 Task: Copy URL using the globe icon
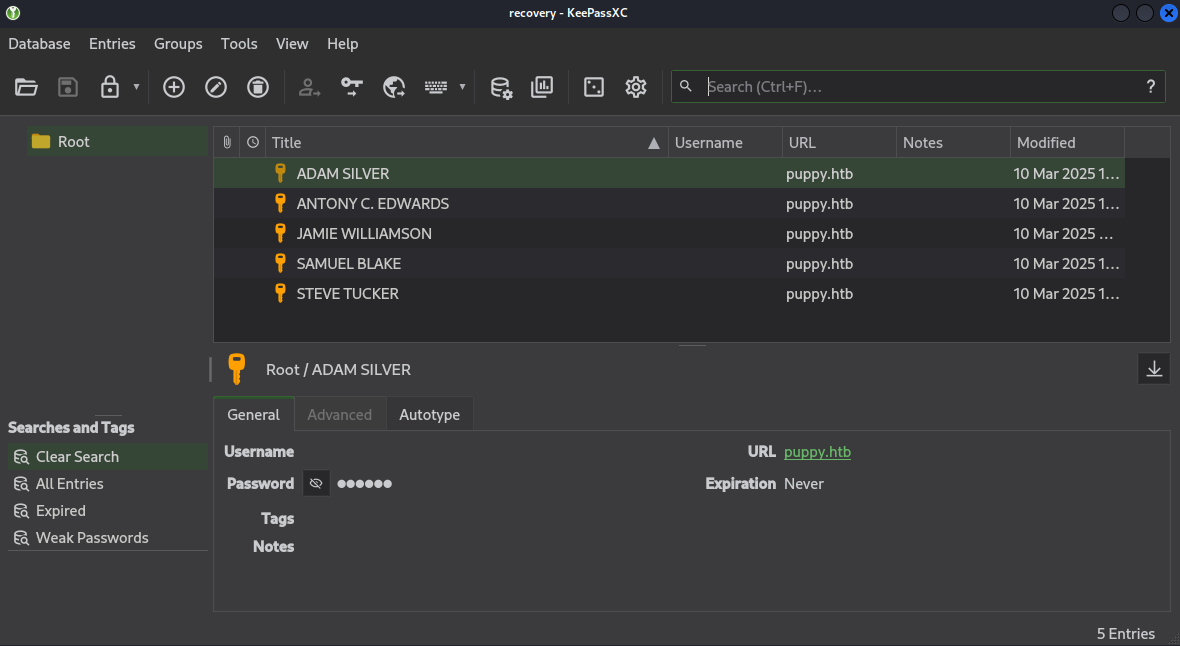tap(394, 87)
